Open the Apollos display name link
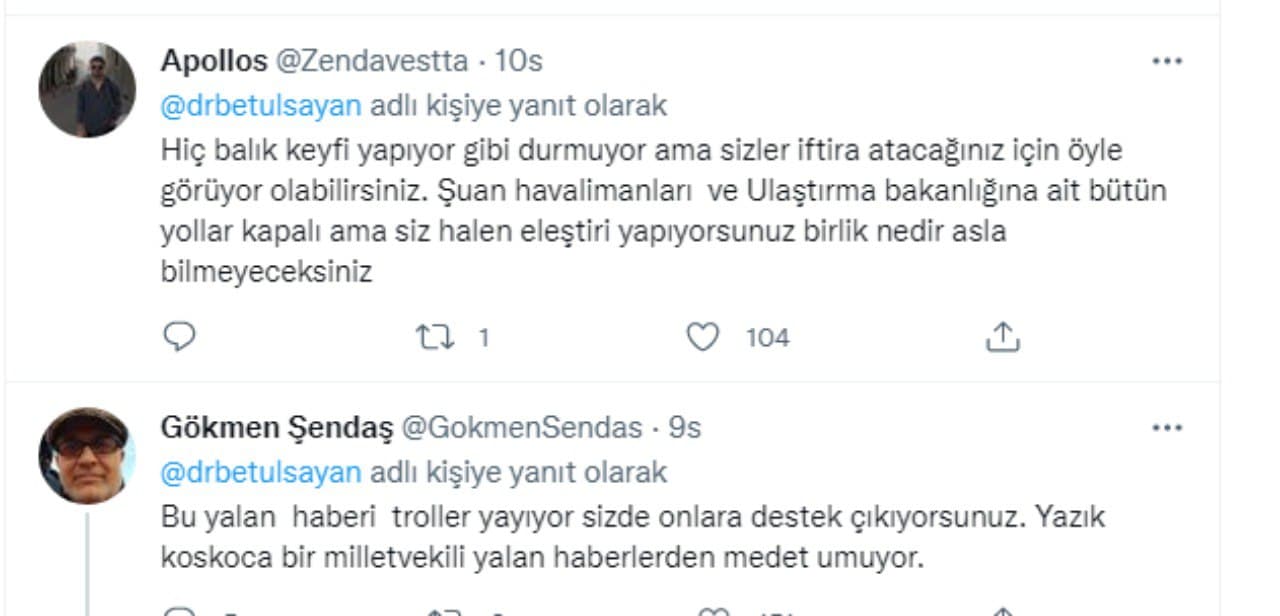Image resolution: width=1280 pixels, height=616 pixels. [214, 61]
